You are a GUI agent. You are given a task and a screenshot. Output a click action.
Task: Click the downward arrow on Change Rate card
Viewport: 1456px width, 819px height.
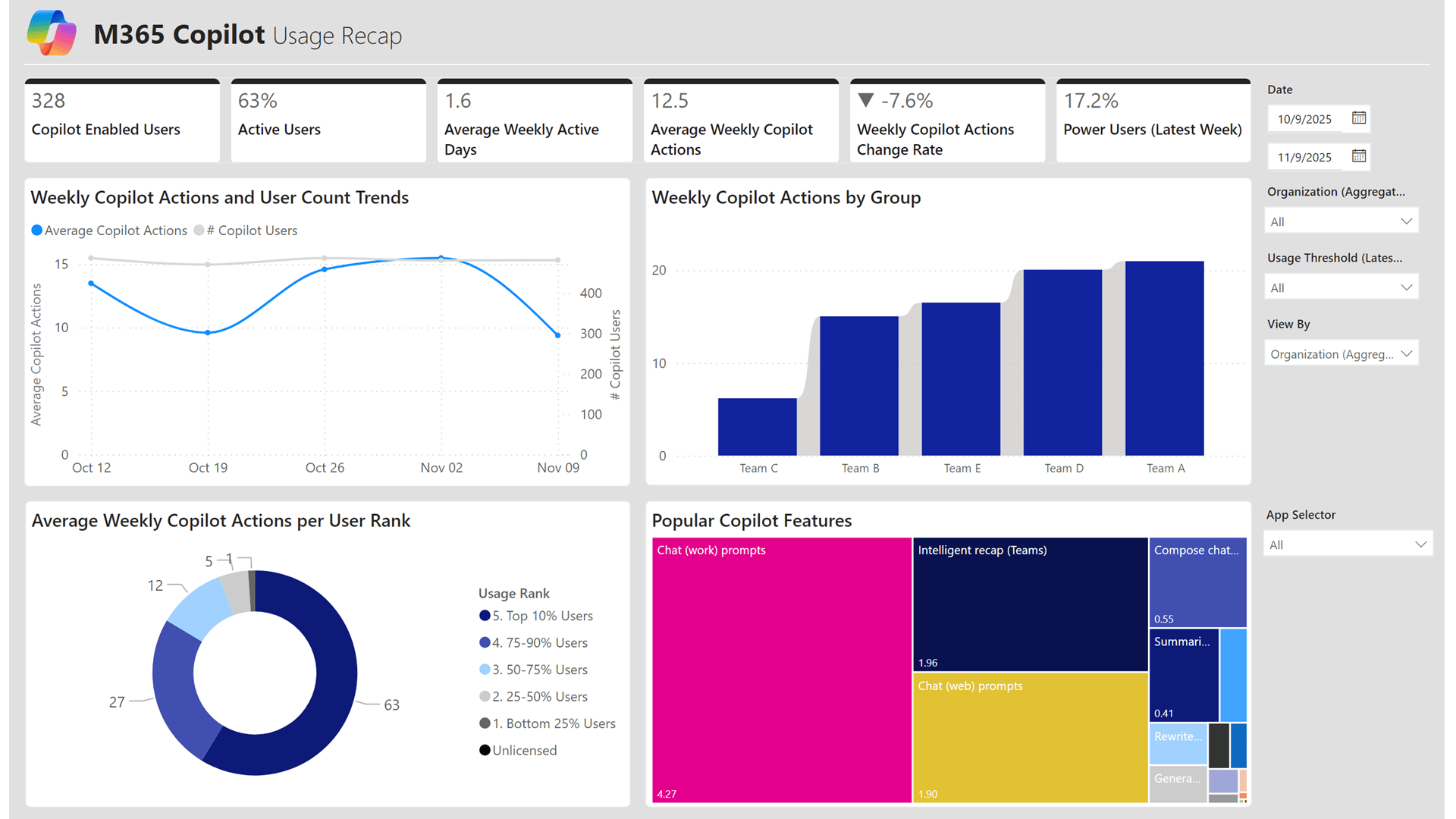[867, 99]
